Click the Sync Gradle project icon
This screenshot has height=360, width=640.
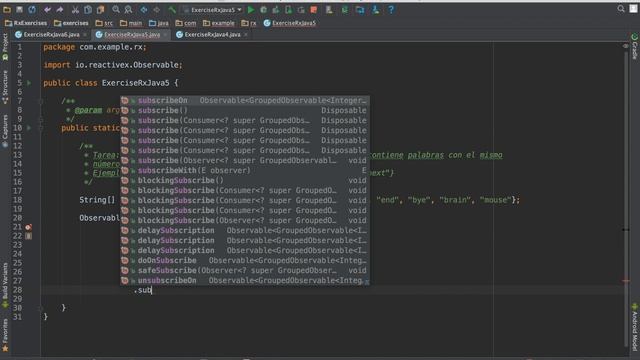(344, 9)
